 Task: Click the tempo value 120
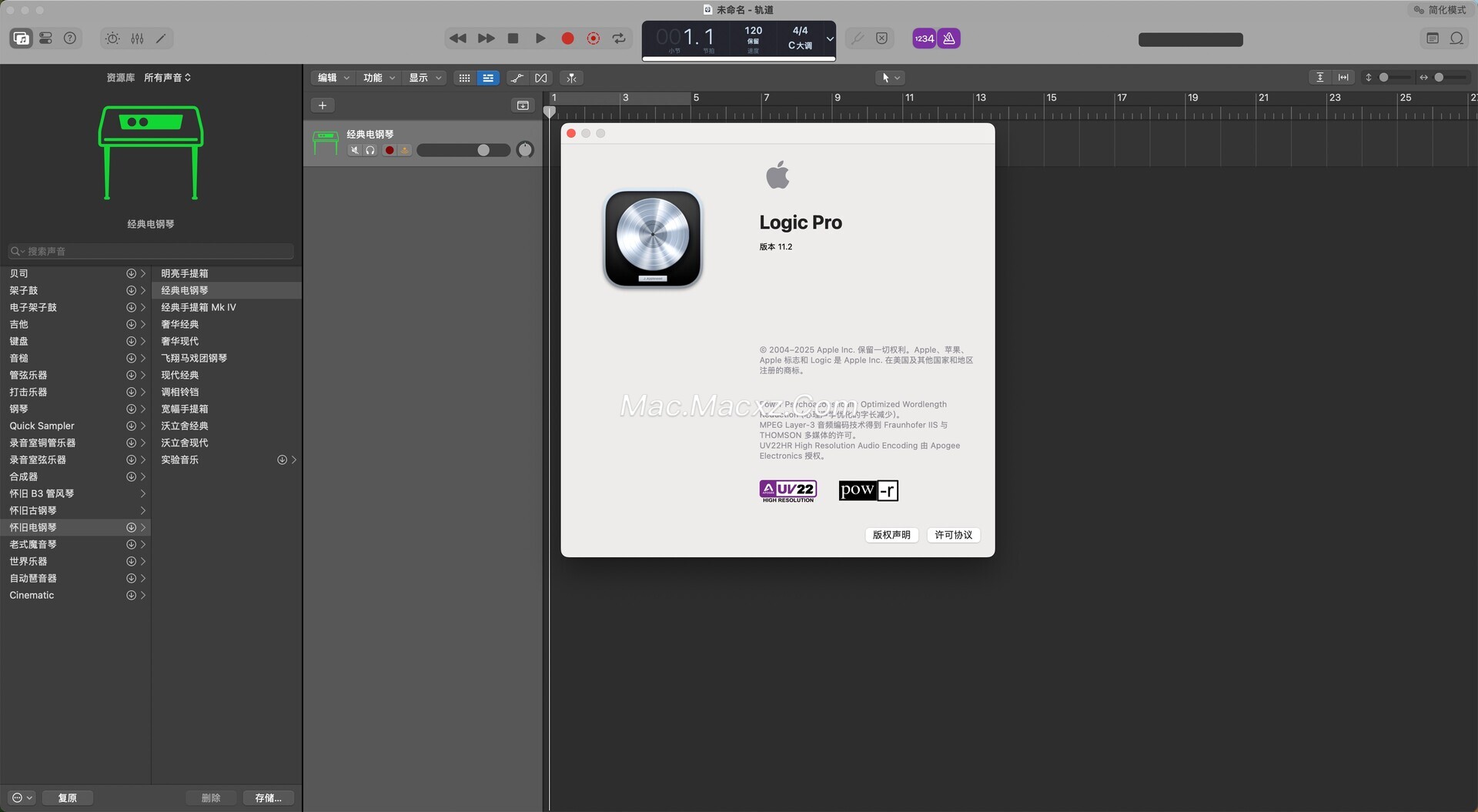(754, 31)
